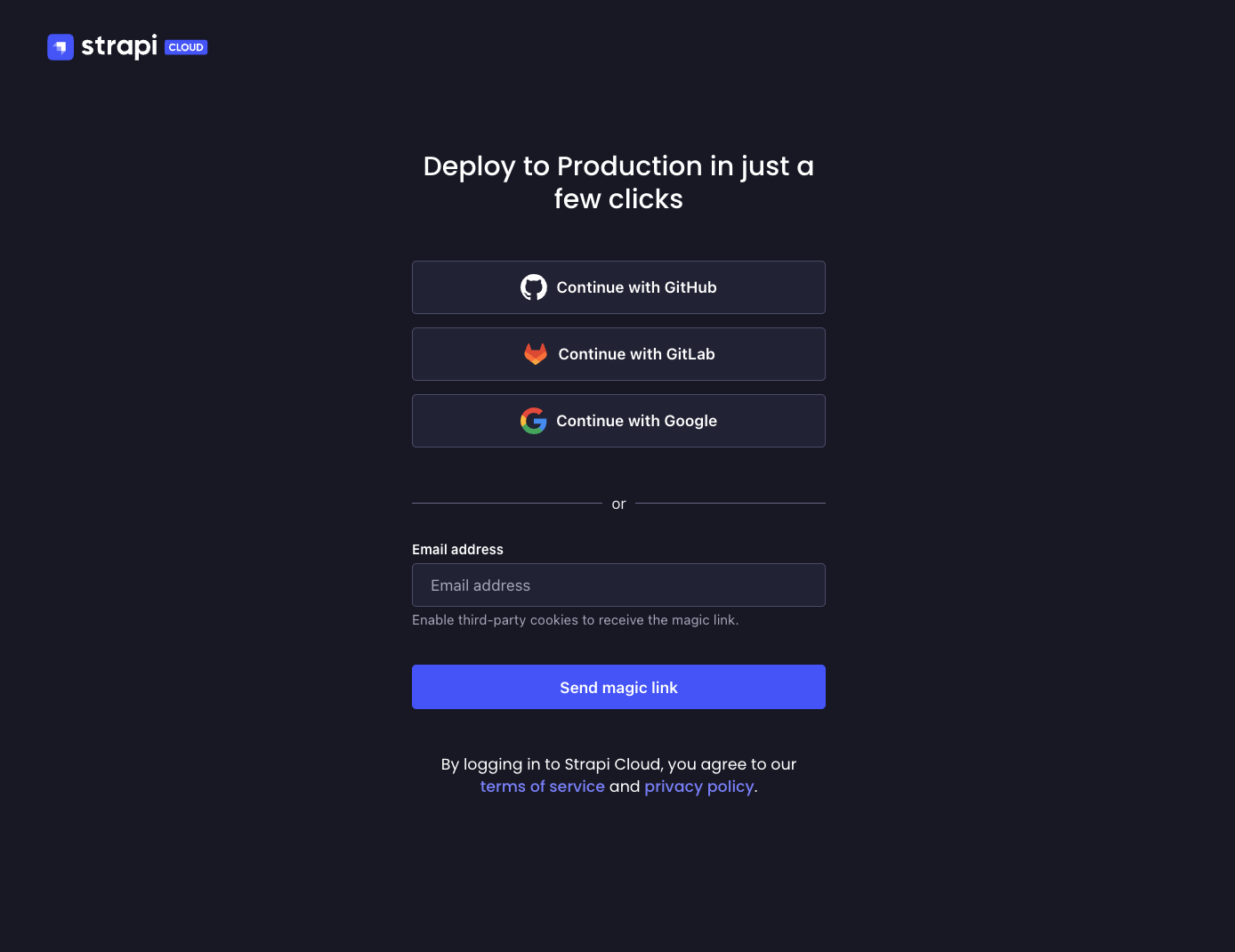The height and width of the screenshot is (952, 1235).
Task: Click the Email address field label
Action: click(x=457, y=549)
